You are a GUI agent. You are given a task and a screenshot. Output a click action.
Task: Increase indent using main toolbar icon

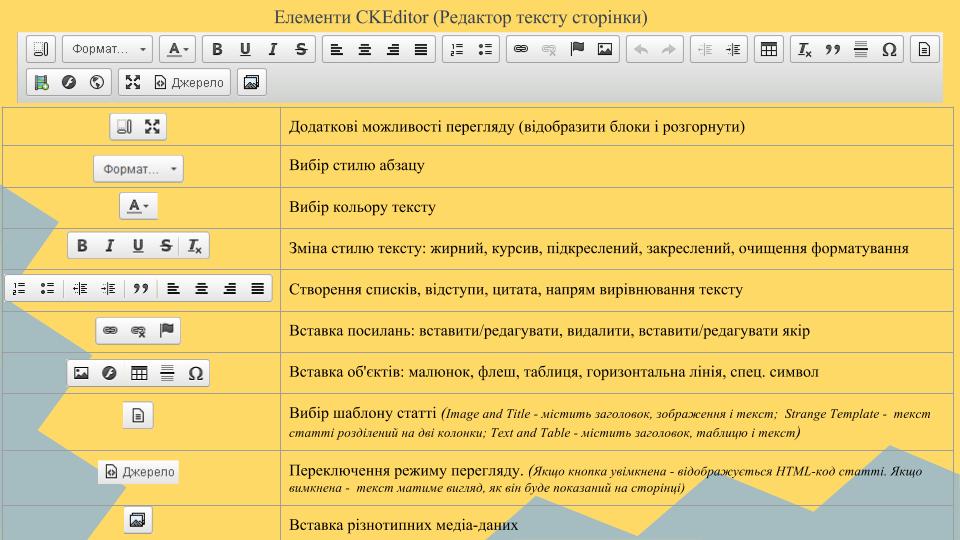coord(733,49)
